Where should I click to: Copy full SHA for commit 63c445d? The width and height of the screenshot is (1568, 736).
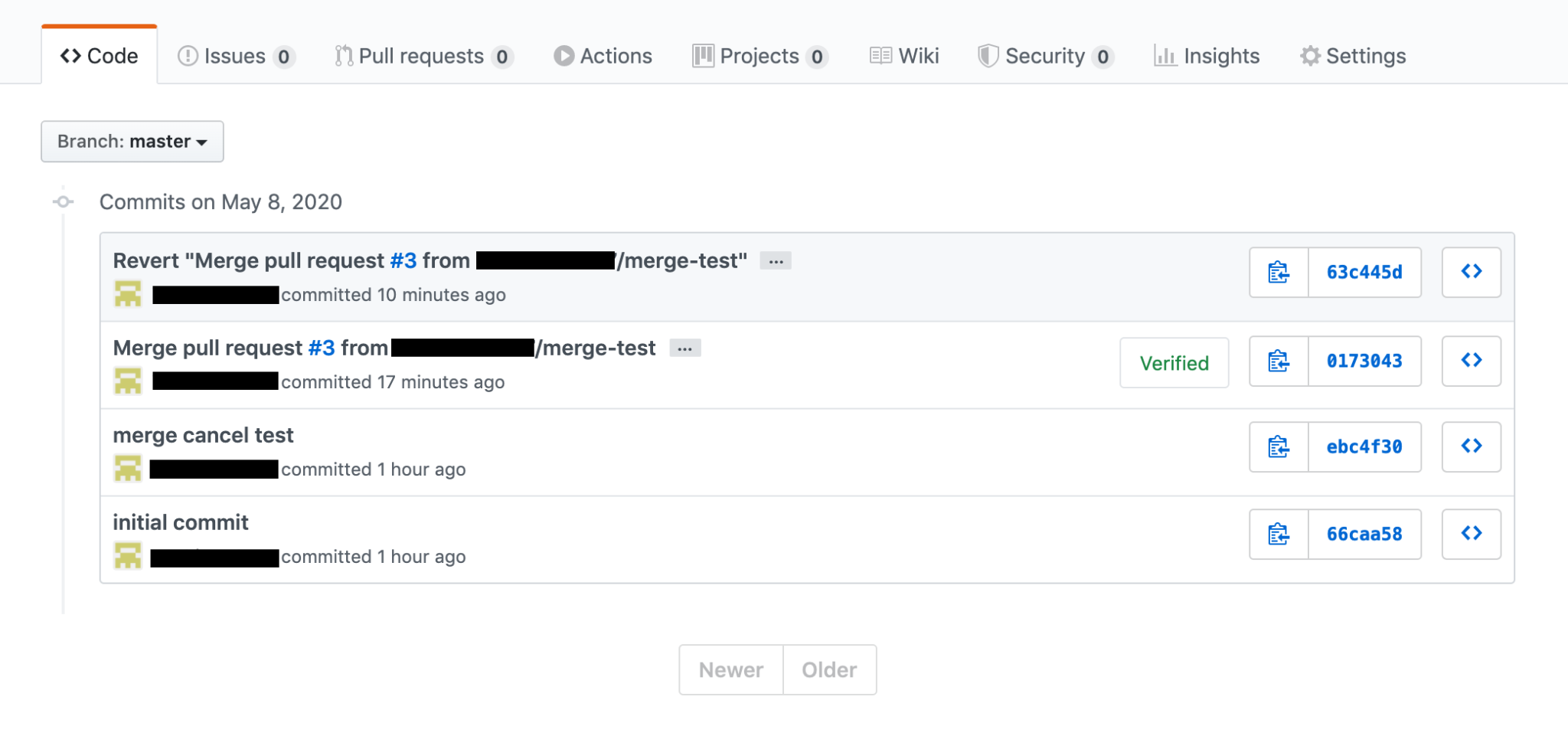pos(1278,272)
